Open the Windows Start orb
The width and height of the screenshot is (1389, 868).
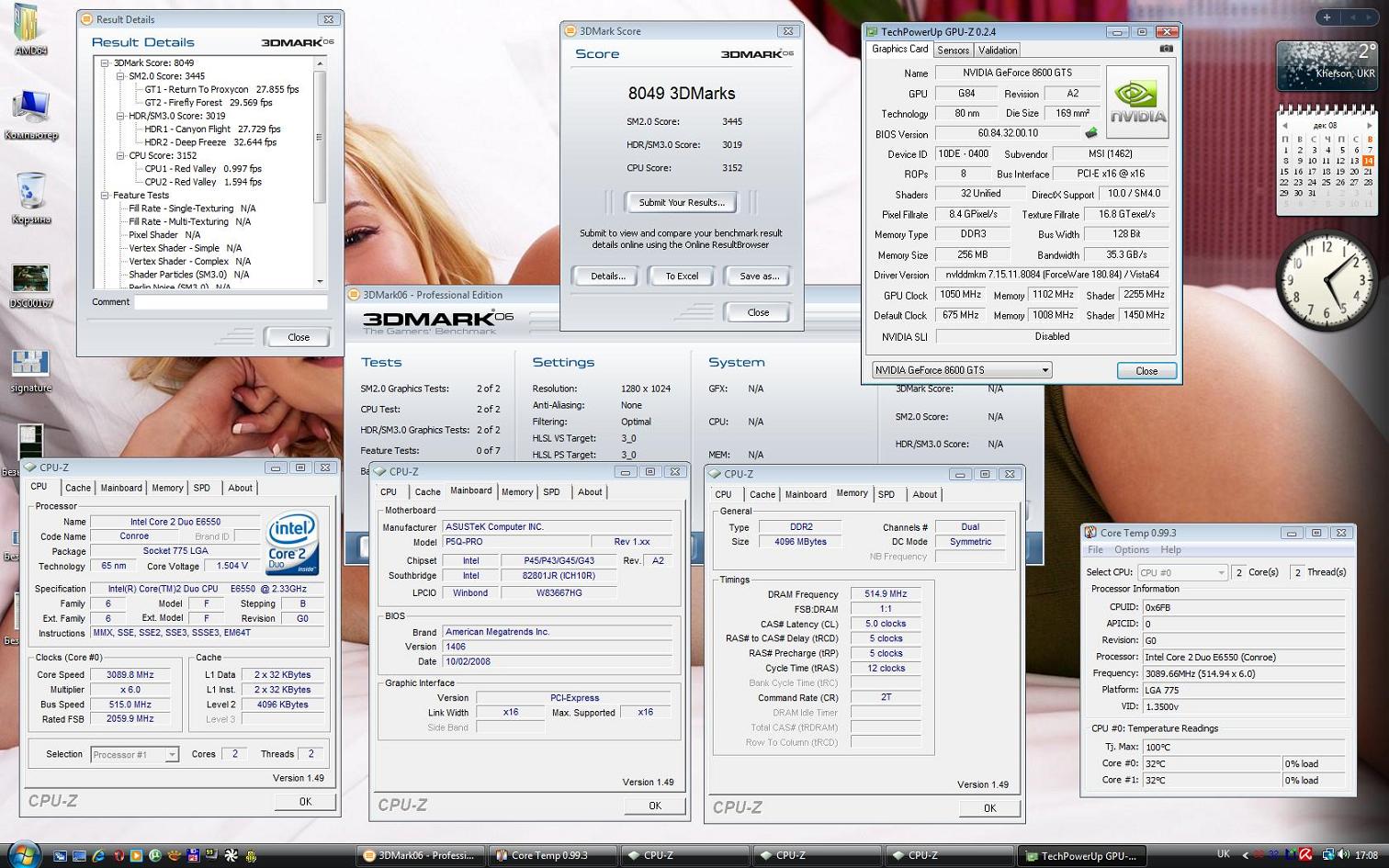click(26, 853)
